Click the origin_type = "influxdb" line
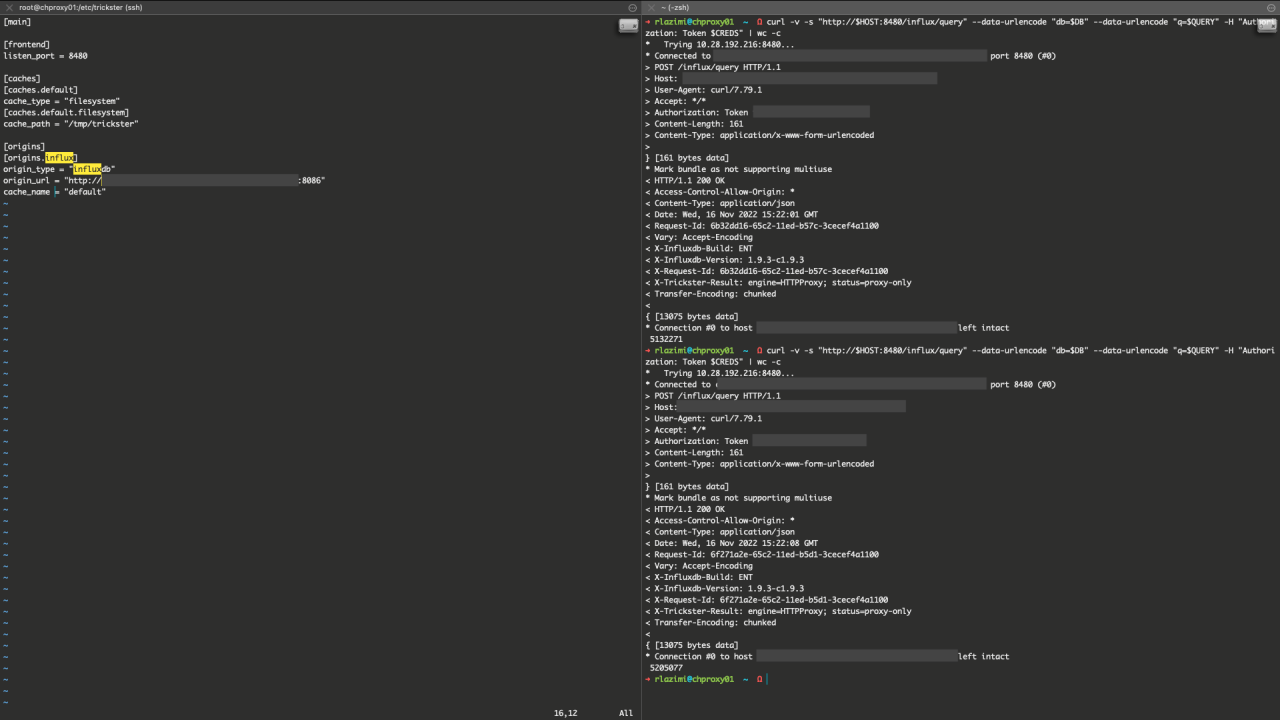The image size is (1280, 720). [x=59, y=169]
